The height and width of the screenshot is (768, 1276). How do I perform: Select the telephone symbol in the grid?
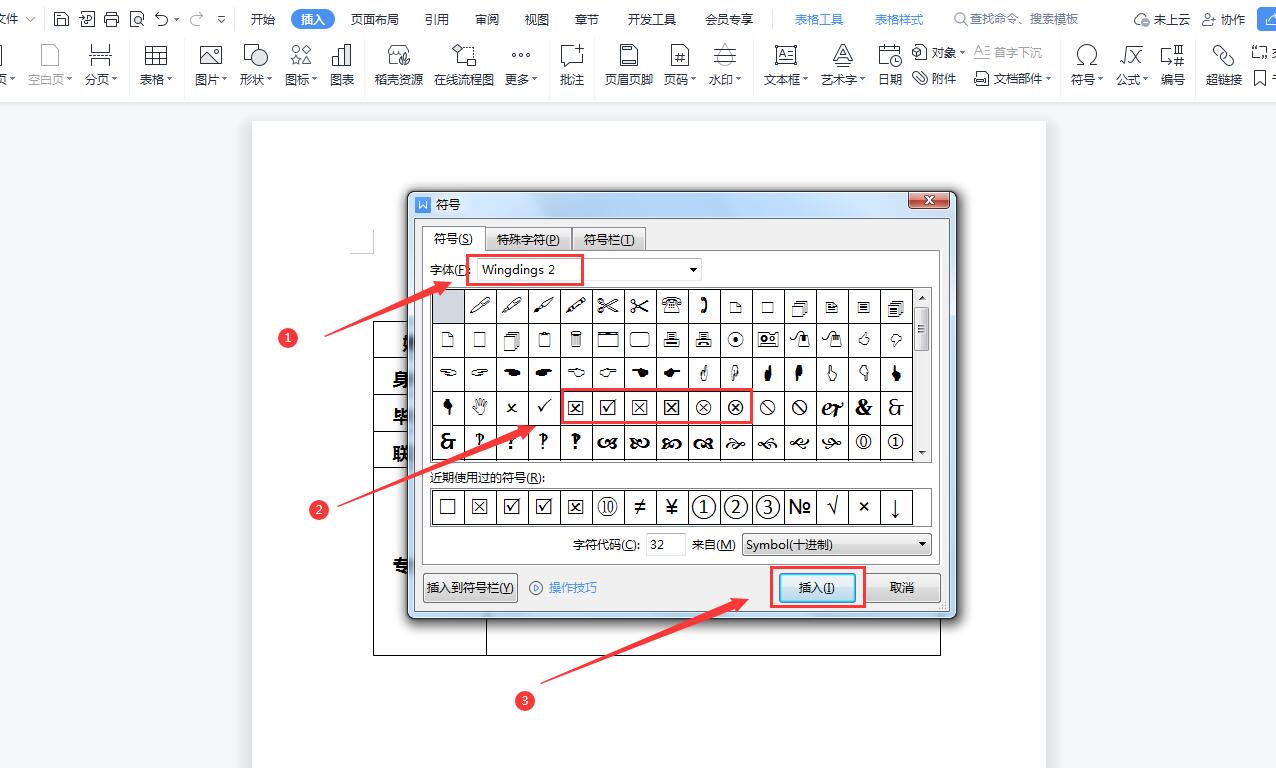672,306
